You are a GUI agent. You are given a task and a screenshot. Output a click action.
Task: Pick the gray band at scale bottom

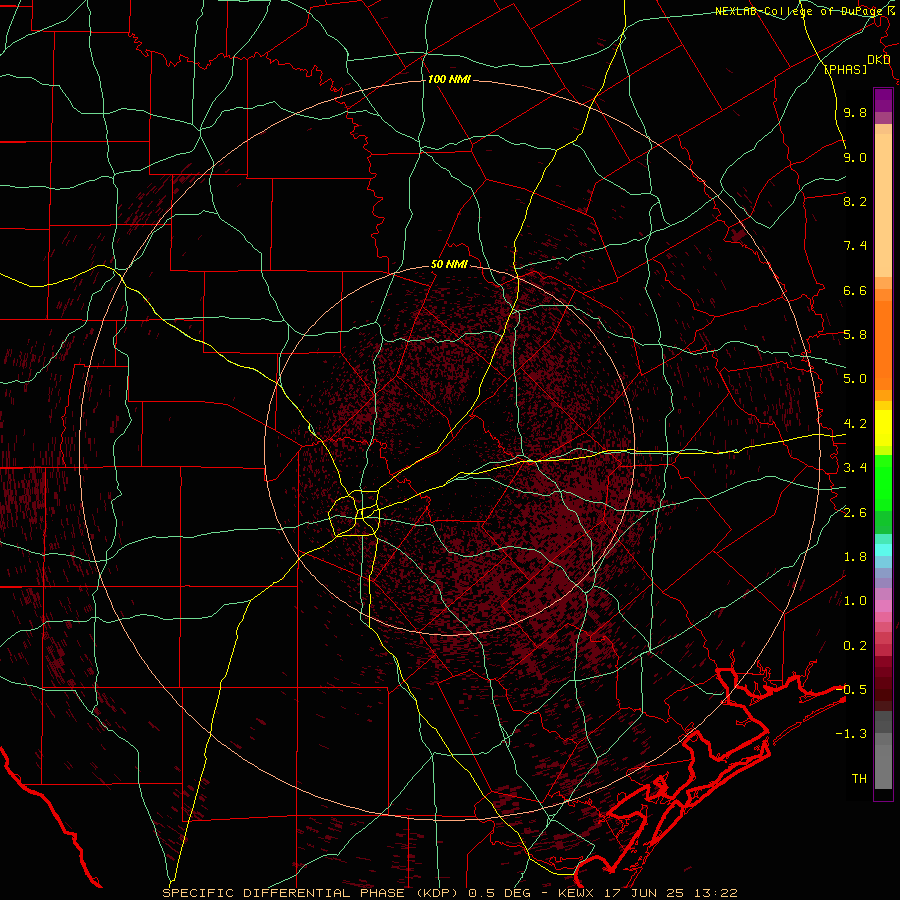pyautogui.click(x=883, y=766)
